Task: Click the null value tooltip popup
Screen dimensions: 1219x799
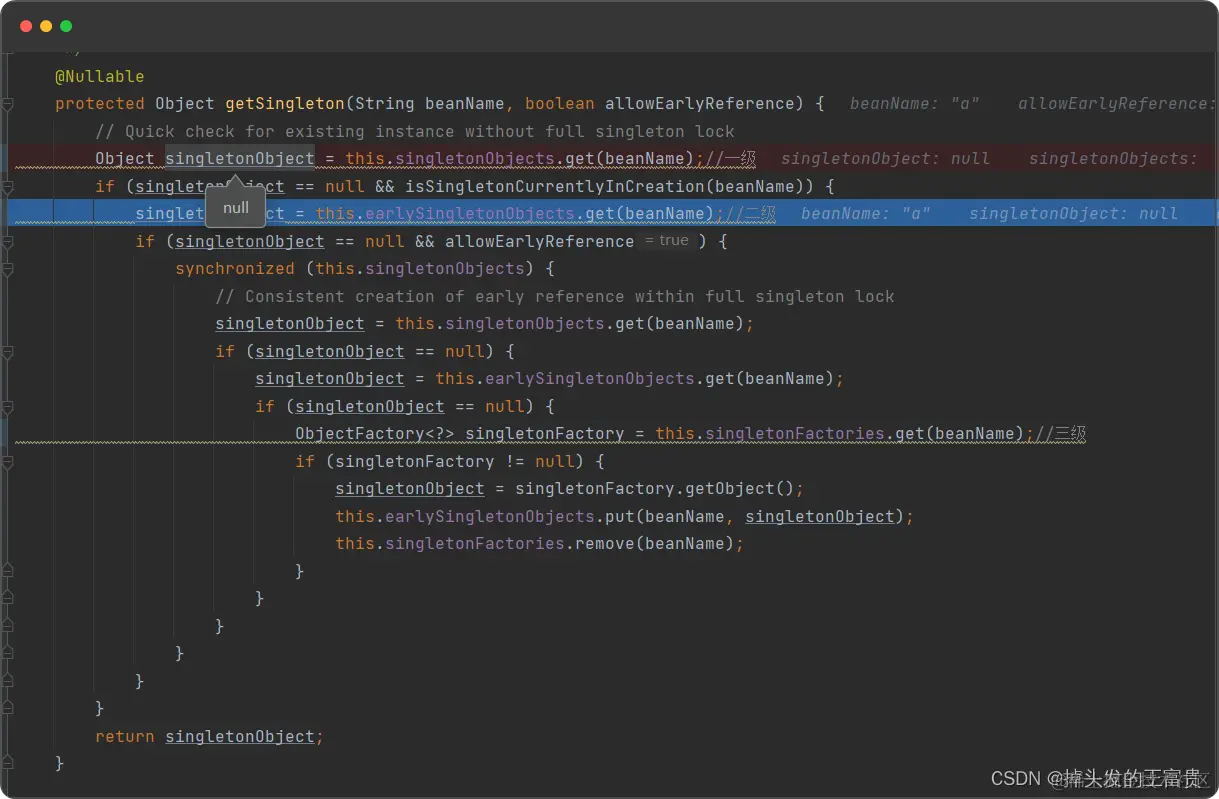Action: pyautogui.click(x=236, y=208)
